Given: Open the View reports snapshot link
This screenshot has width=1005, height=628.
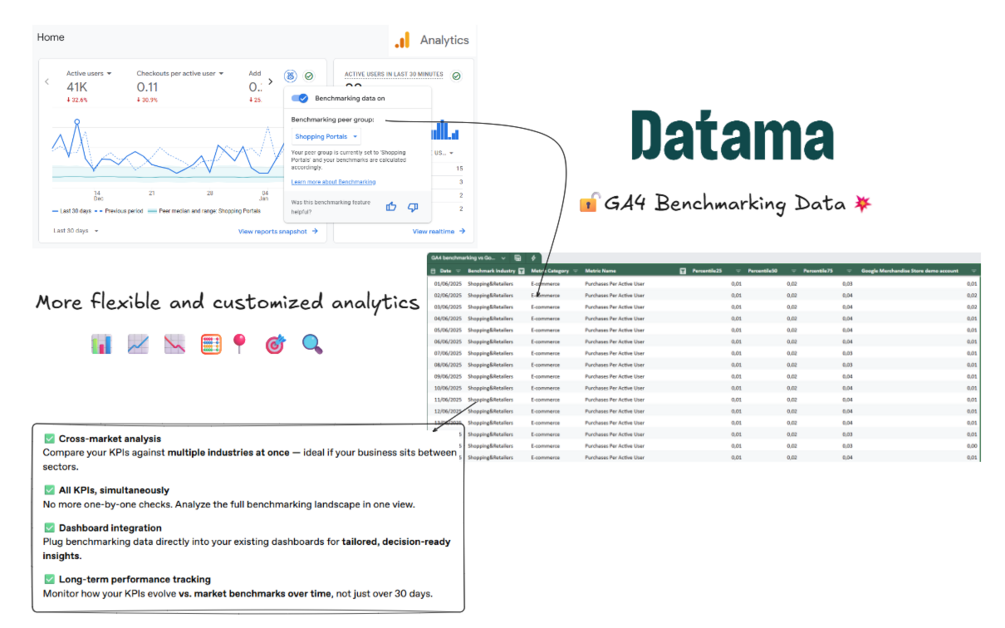Looking at the screenshot, I should pyautogui.click(x=278, y=231).
